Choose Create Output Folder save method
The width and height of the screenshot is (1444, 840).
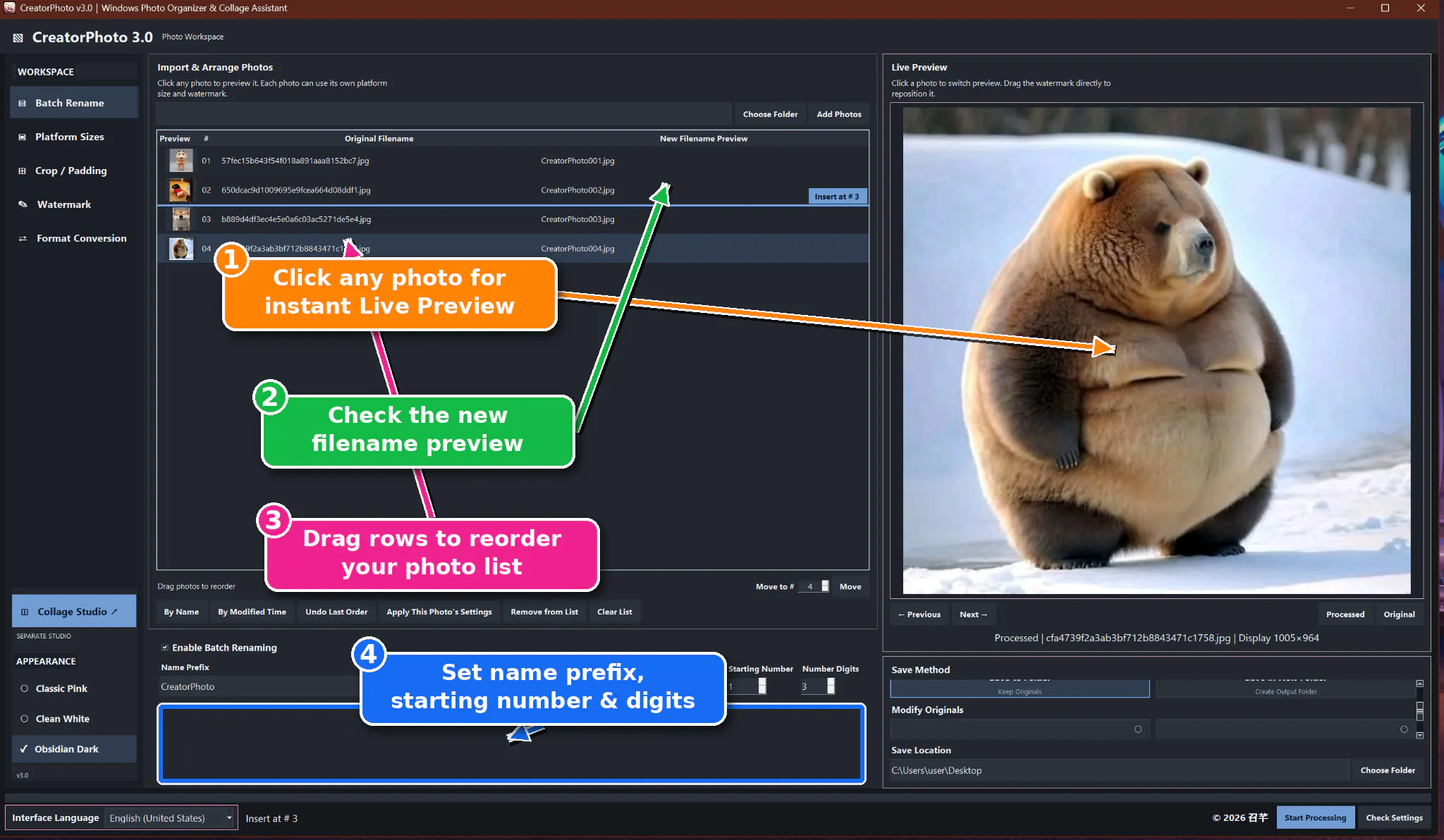click(1285, 688)
